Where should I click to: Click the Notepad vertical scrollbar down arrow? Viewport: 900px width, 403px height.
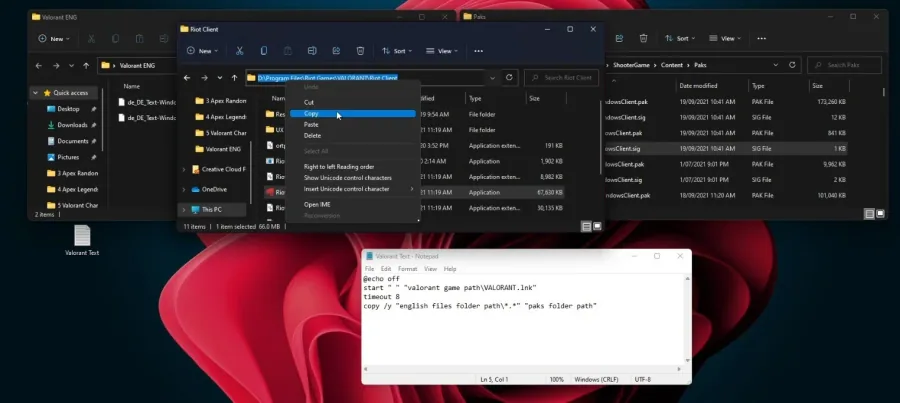tap(687, 361)
